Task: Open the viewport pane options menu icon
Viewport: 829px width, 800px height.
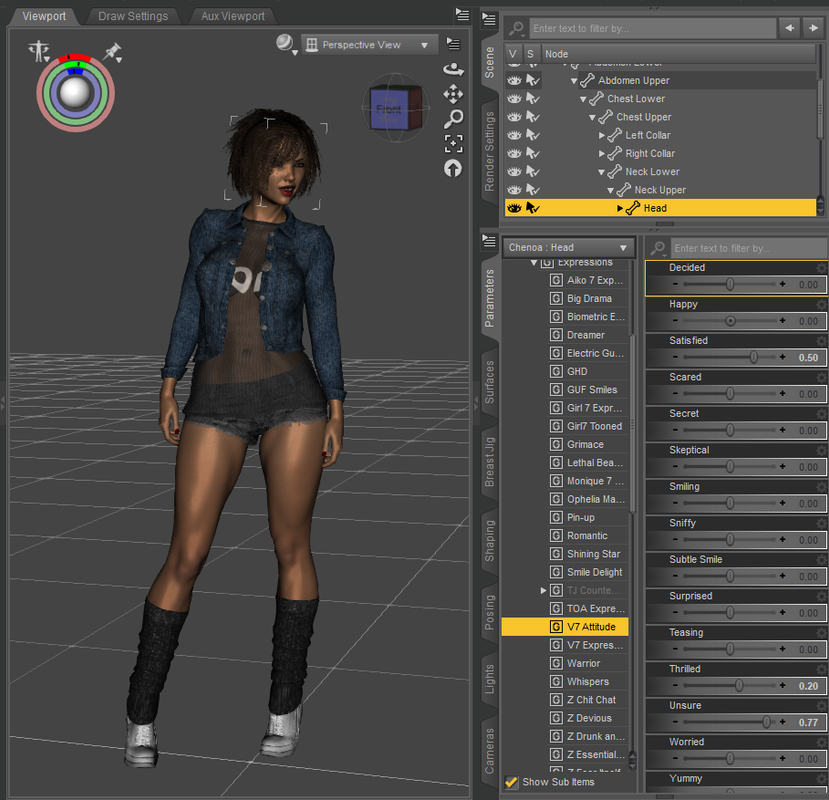Action: pyautogui.click(x=463, y=15)
